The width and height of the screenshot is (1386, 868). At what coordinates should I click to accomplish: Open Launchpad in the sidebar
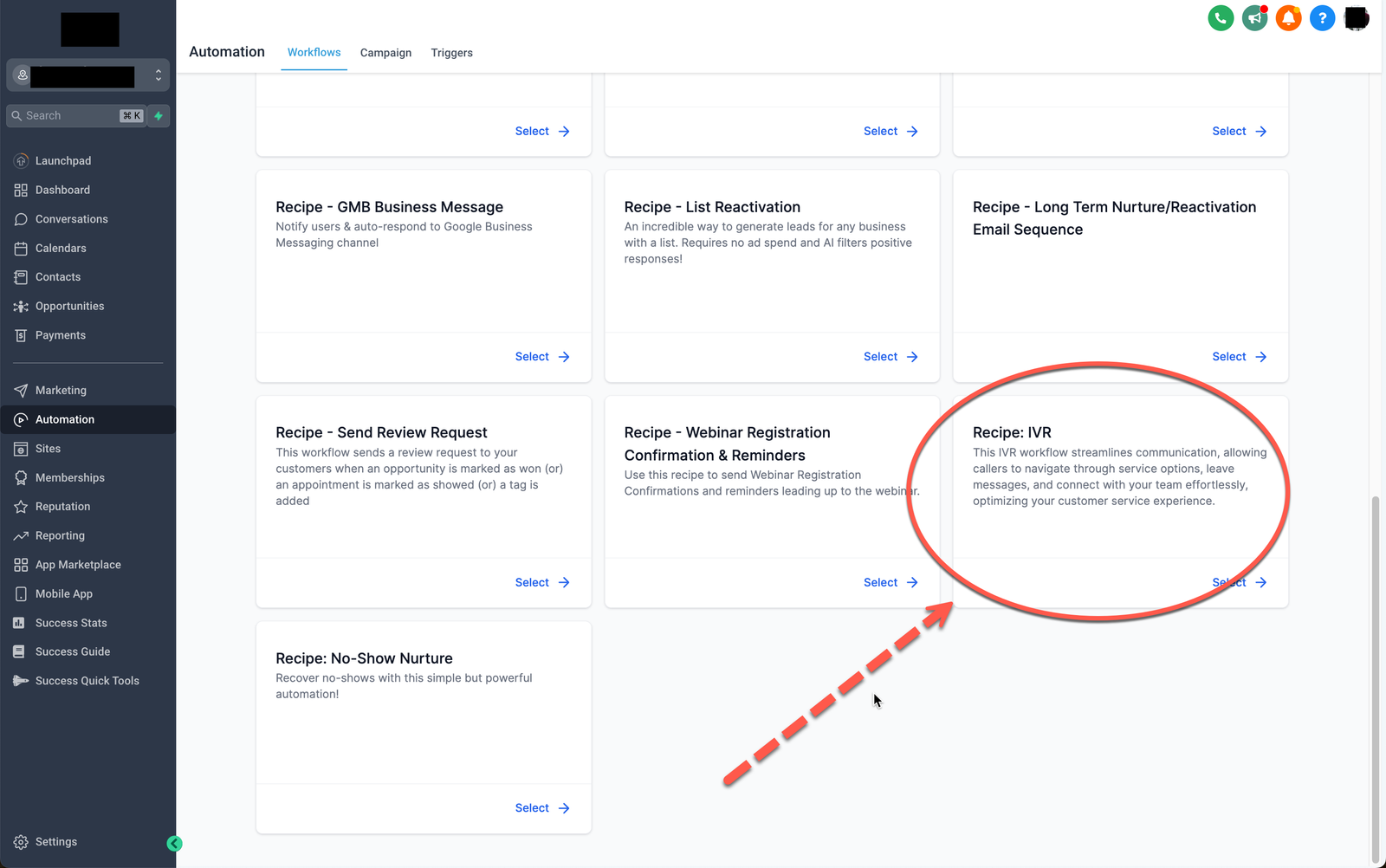pyautogui.click(x=62, y=161)
